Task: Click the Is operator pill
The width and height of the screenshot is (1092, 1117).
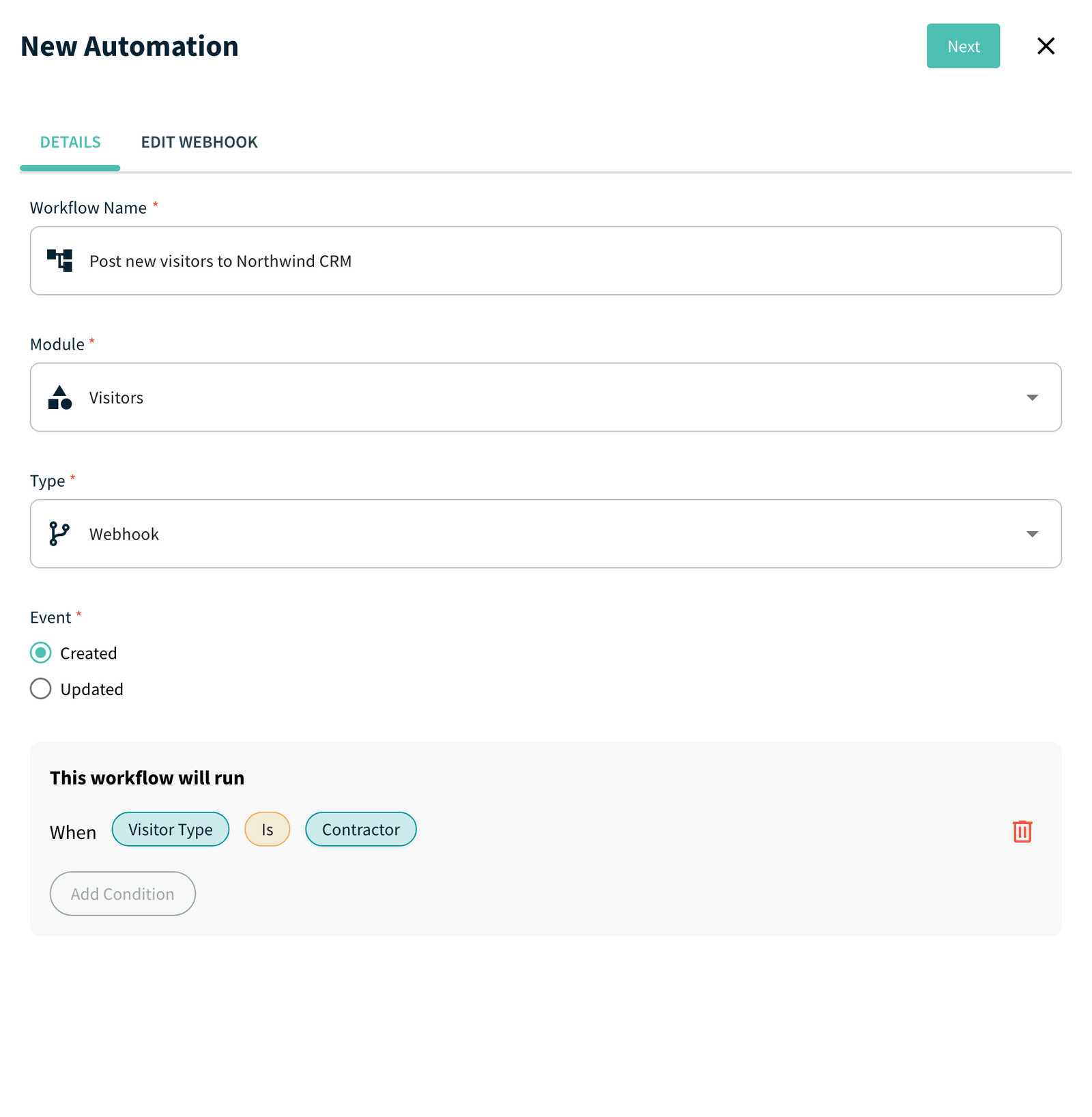Action: [x=268, y=830]
